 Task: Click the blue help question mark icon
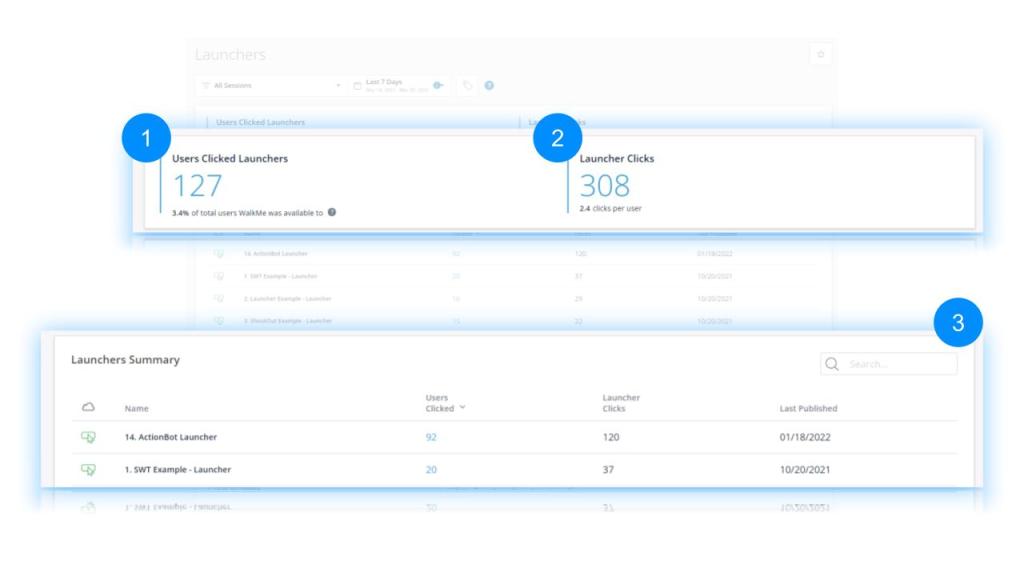[x=489, y=86]
